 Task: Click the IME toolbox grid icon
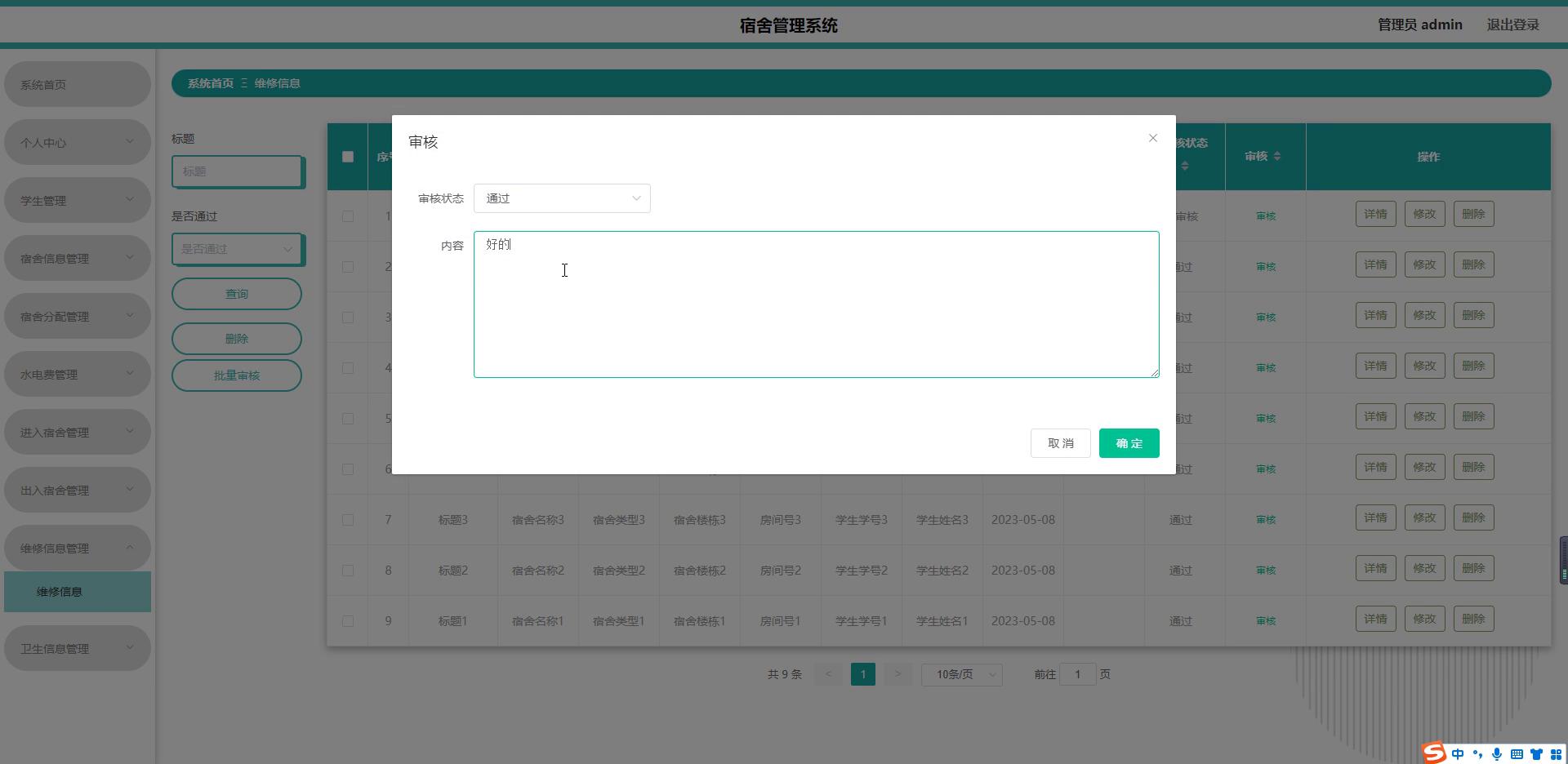tap(1556, 754)
